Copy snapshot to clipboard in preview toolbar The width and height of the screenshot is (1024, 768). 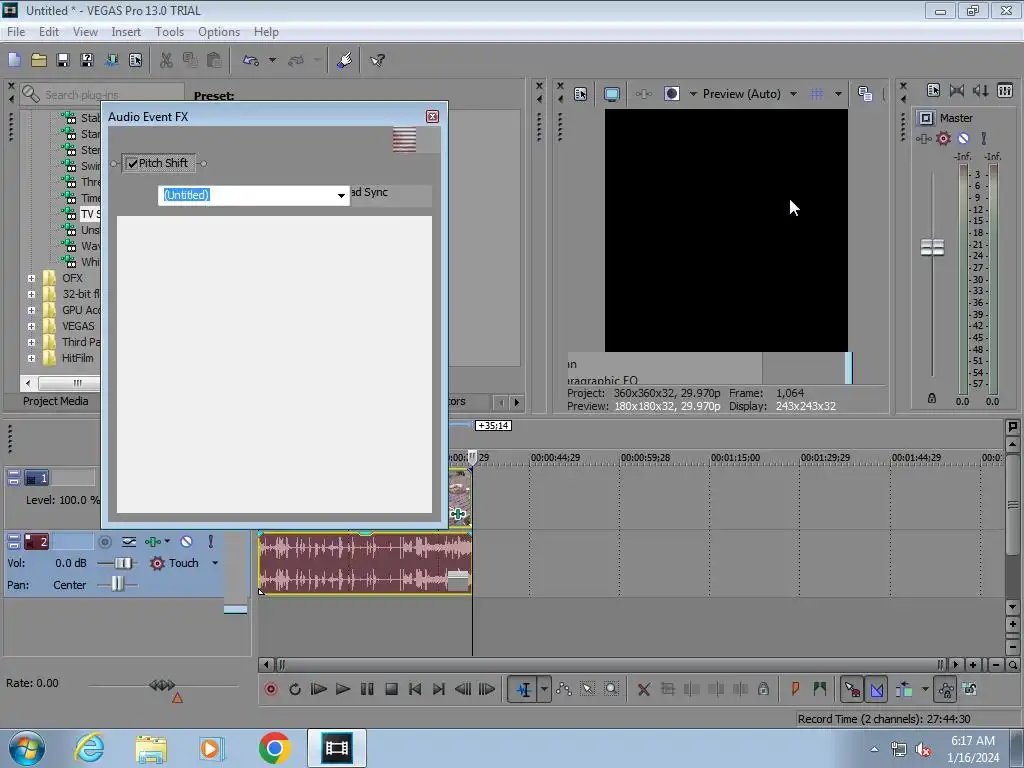click(x=865, y=94)
